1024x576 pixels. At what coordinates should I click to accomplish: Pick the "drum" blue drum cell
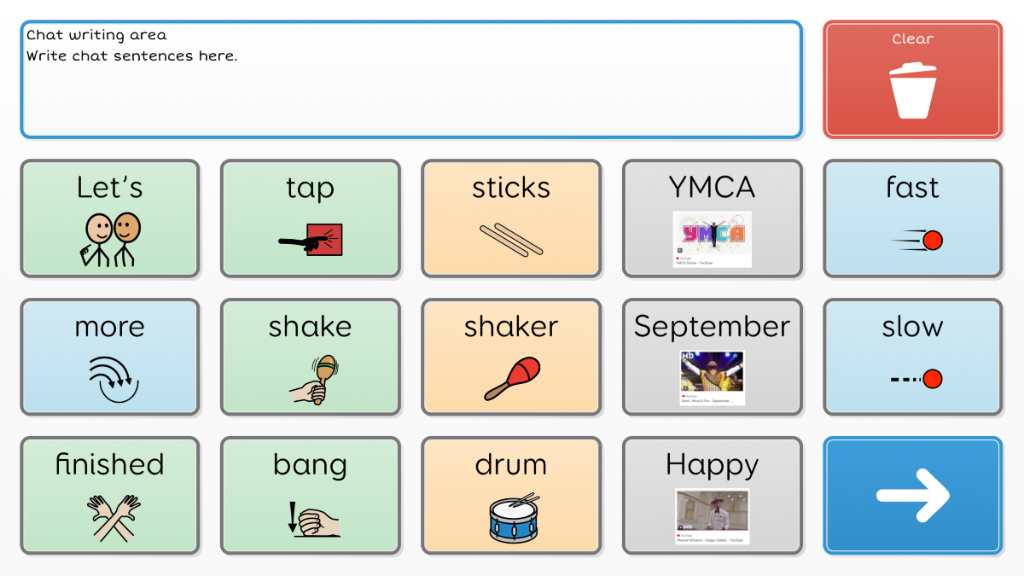(x=511, y=496)
